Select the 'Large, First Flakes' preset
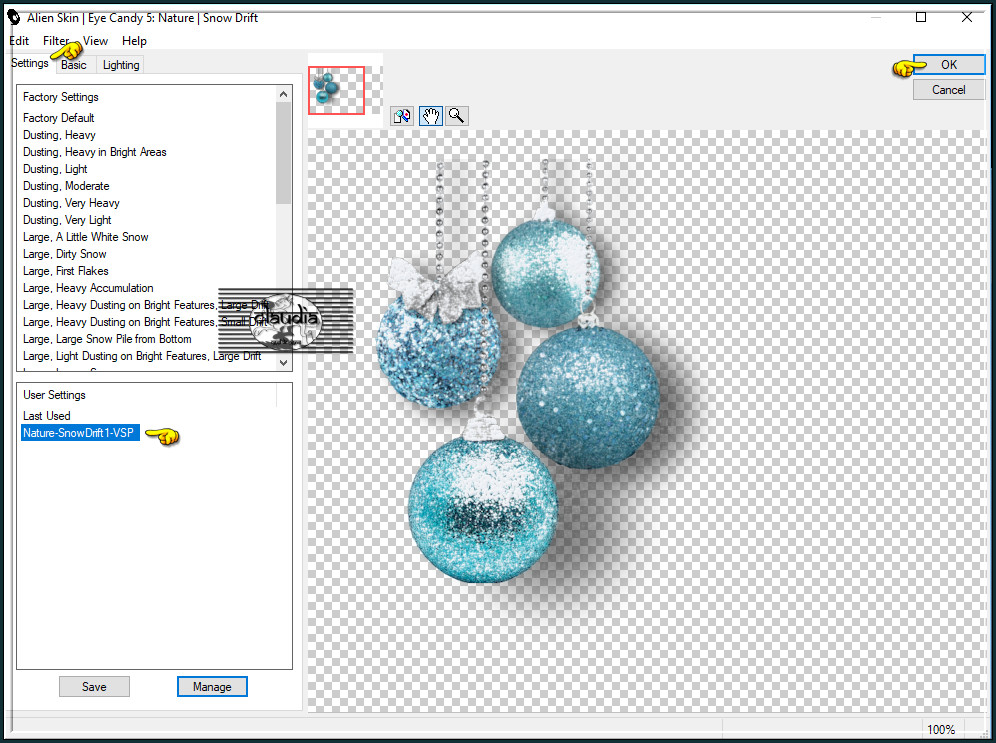The height and width of the screenshot is (743, 996). click(65, 271)
